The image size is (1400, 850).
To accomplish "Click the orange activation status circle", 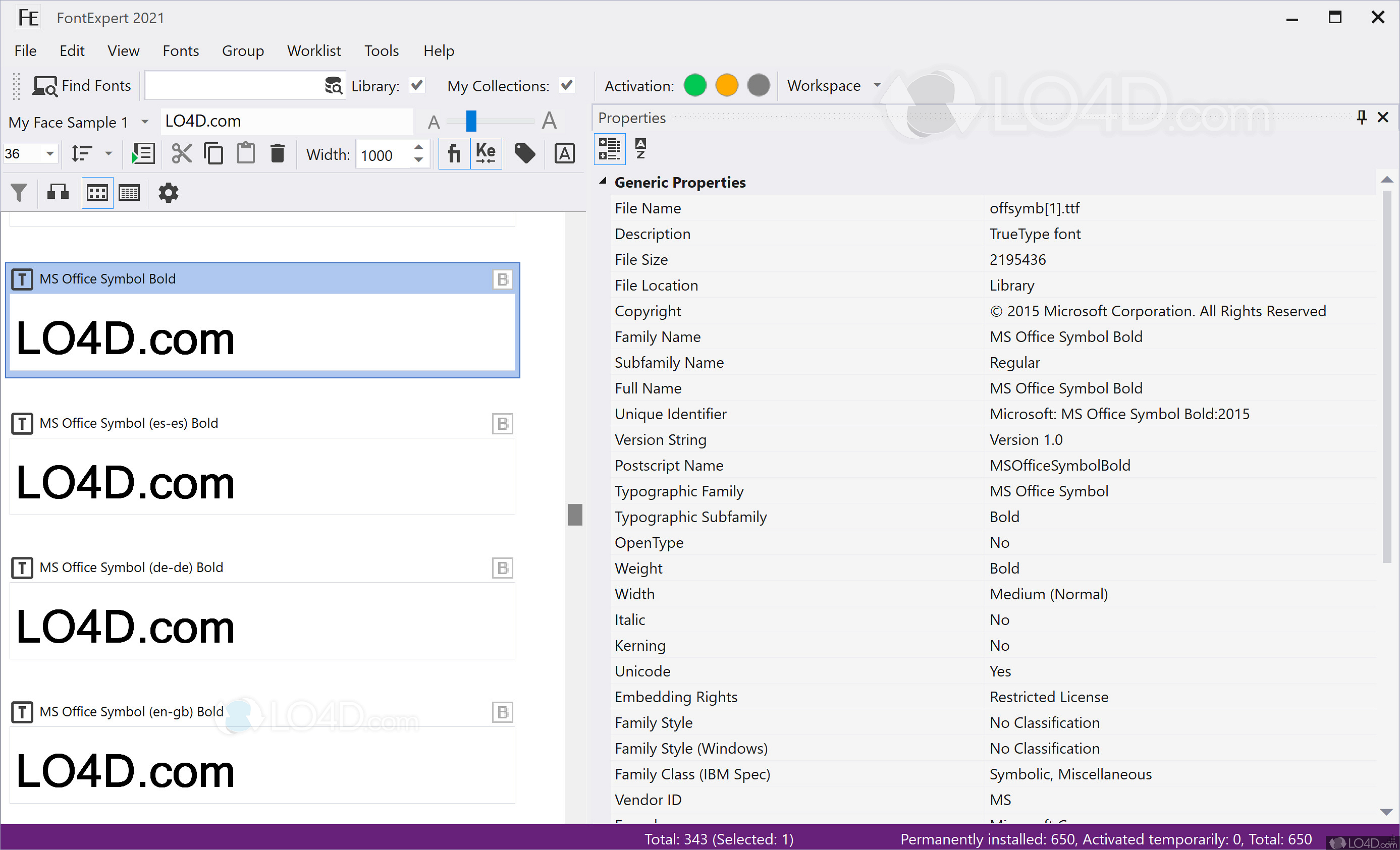I will coord(726,85).
